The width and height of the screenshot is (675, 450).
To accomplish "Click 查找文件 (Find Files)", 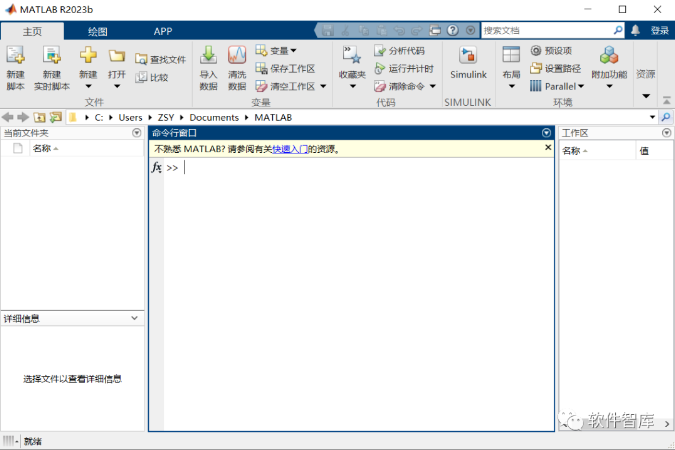I will point(161,59).
